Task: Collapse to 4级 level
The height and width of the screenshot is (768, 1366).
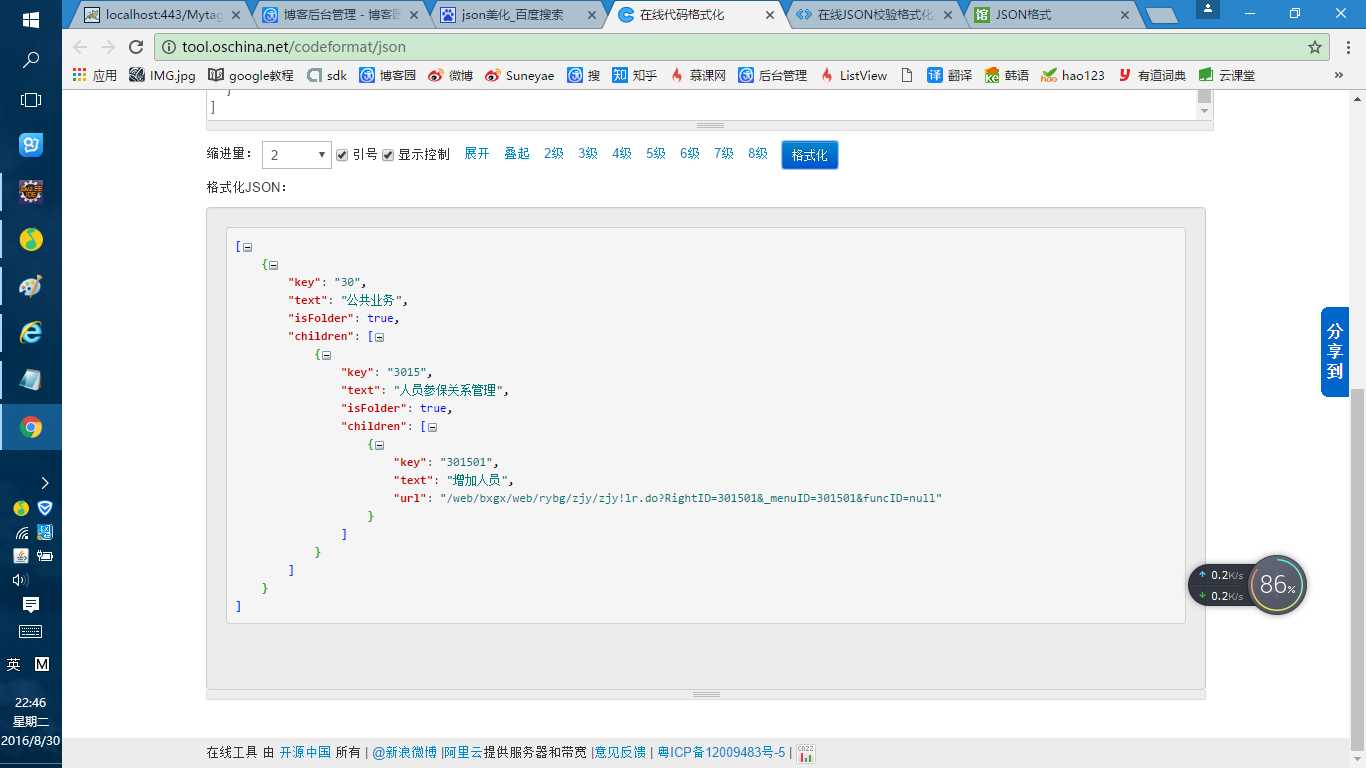Action: click(x=622, y=154)
